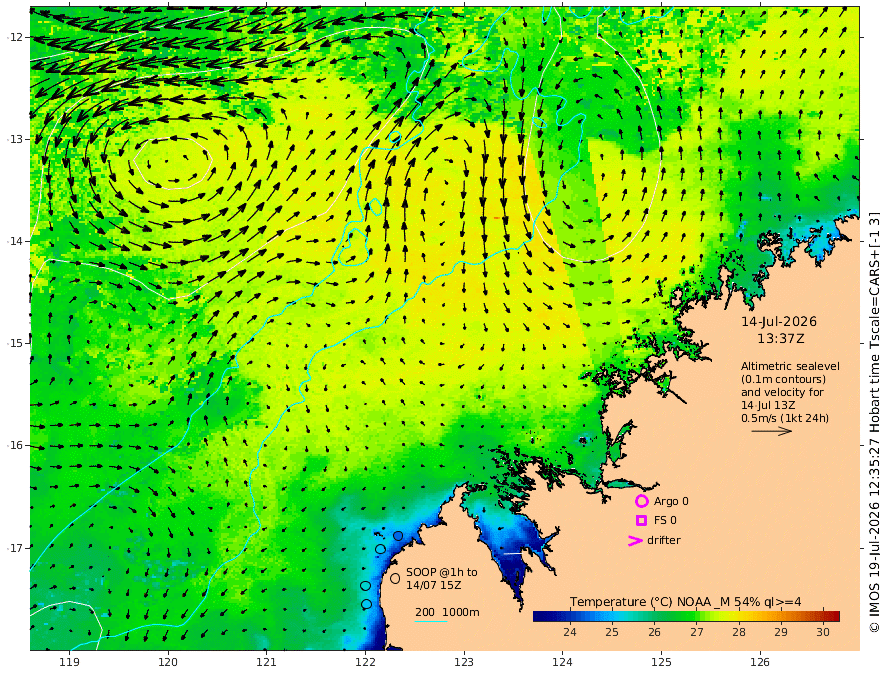Click longitude axis label '125'
The height and width of the screenshot is (680, 880).
(662, 662)
